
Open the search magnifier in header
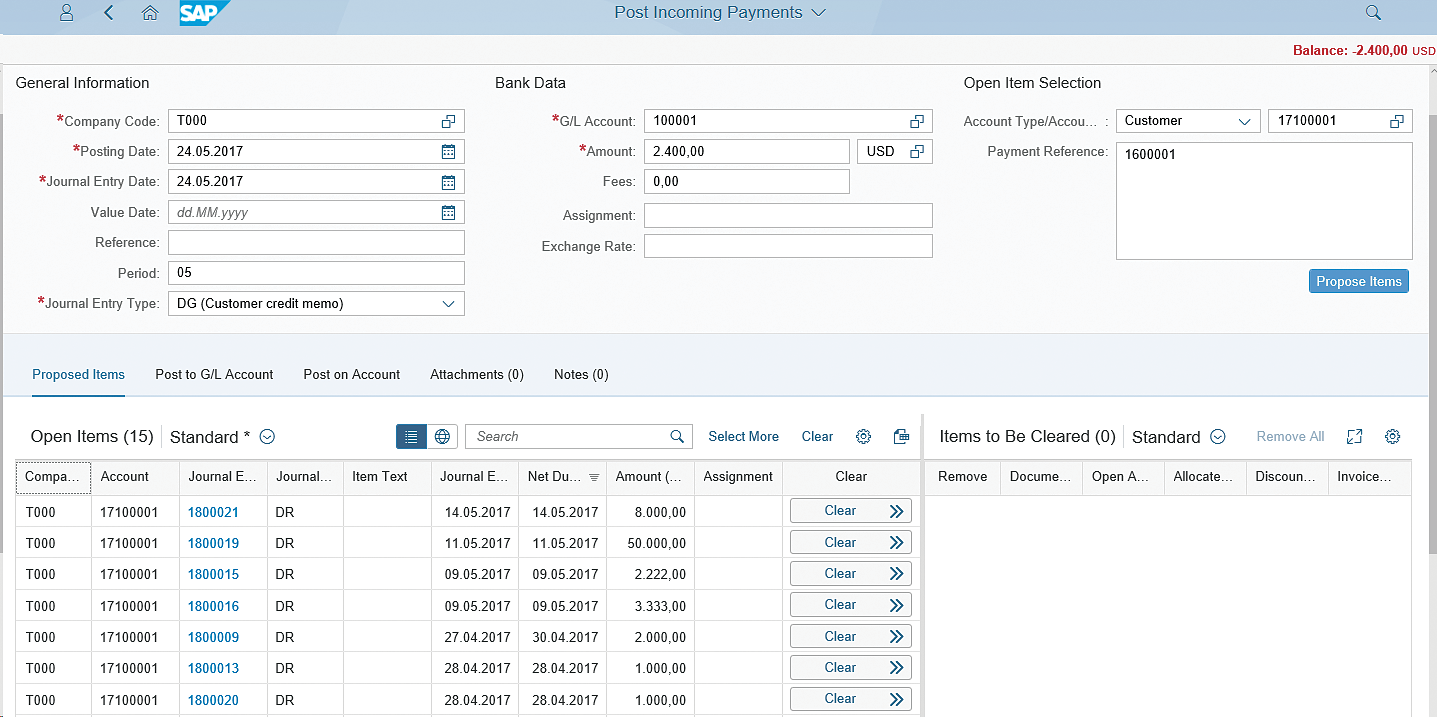click(x=1373, y=13)
